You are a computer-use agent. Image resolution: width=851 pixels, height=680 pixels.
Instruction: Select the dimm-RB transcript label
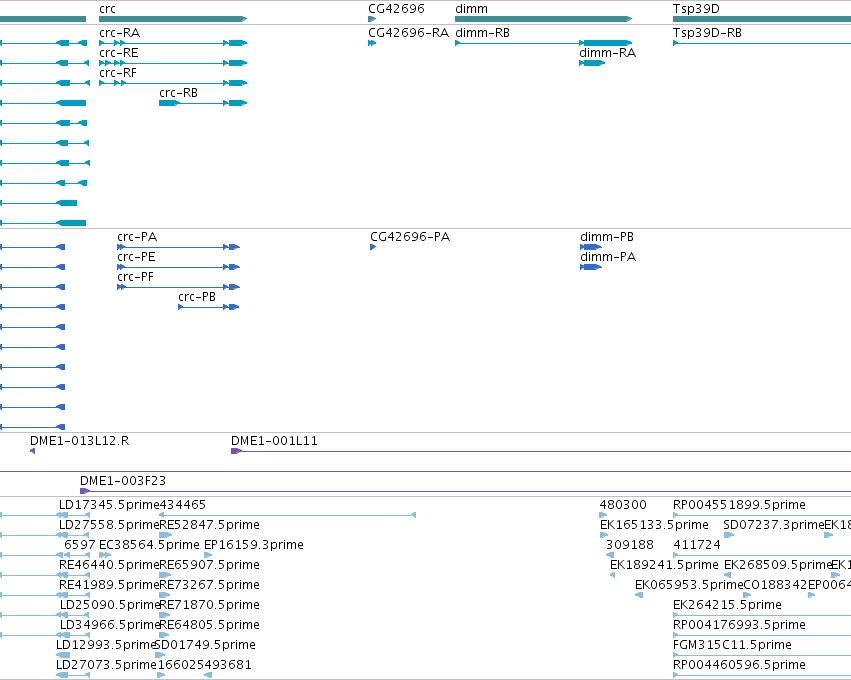[482, 33]
